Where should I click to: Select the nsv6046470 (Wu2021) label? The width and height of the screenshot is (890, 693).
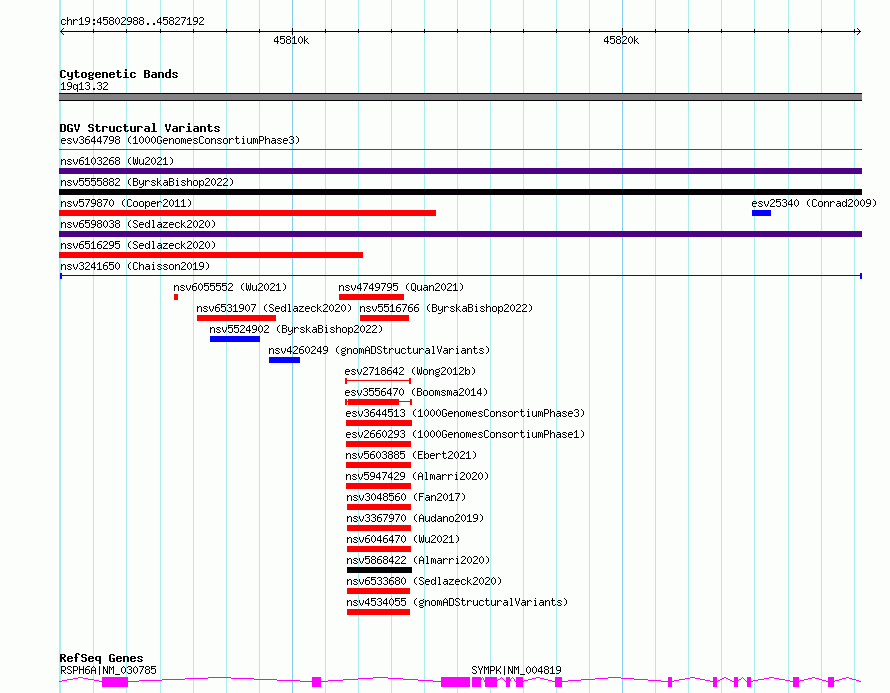coord(404,539)
